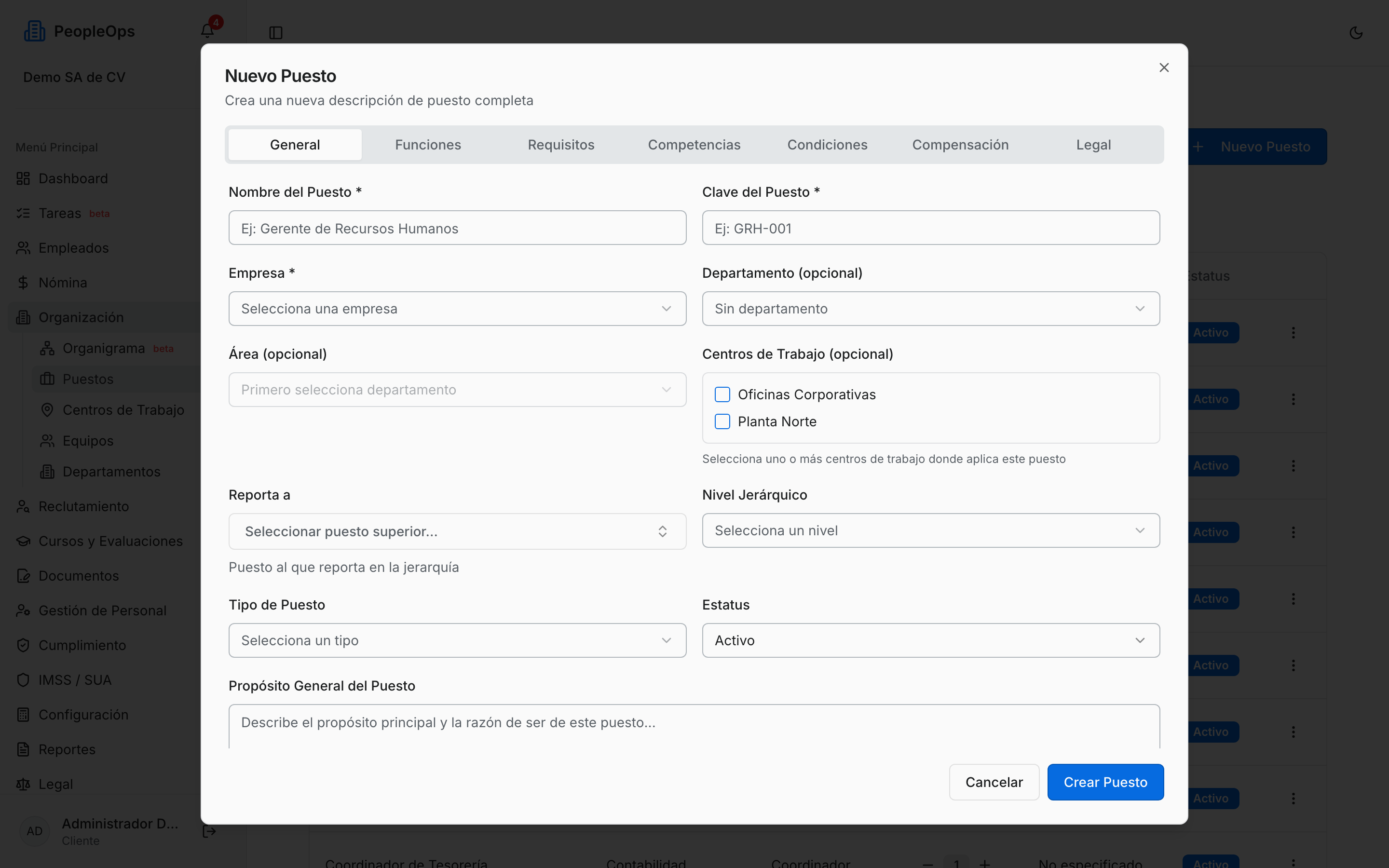
Task: Open Reclutamiento in the sidebar
Action: (84, 506)
